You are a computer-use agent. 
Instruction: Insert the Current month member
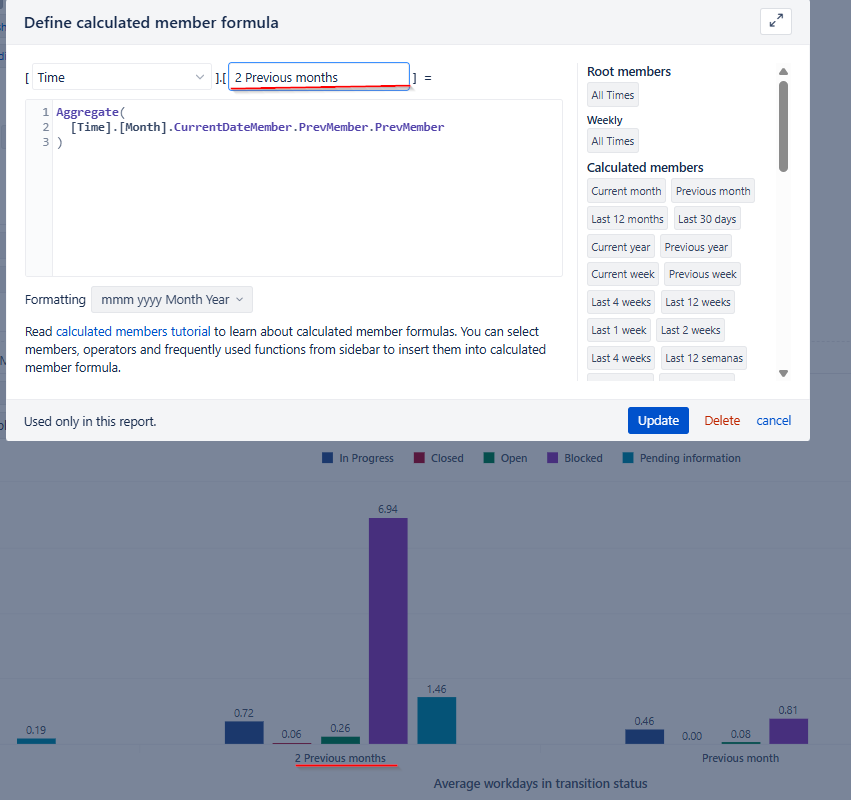tap(626, 191)
